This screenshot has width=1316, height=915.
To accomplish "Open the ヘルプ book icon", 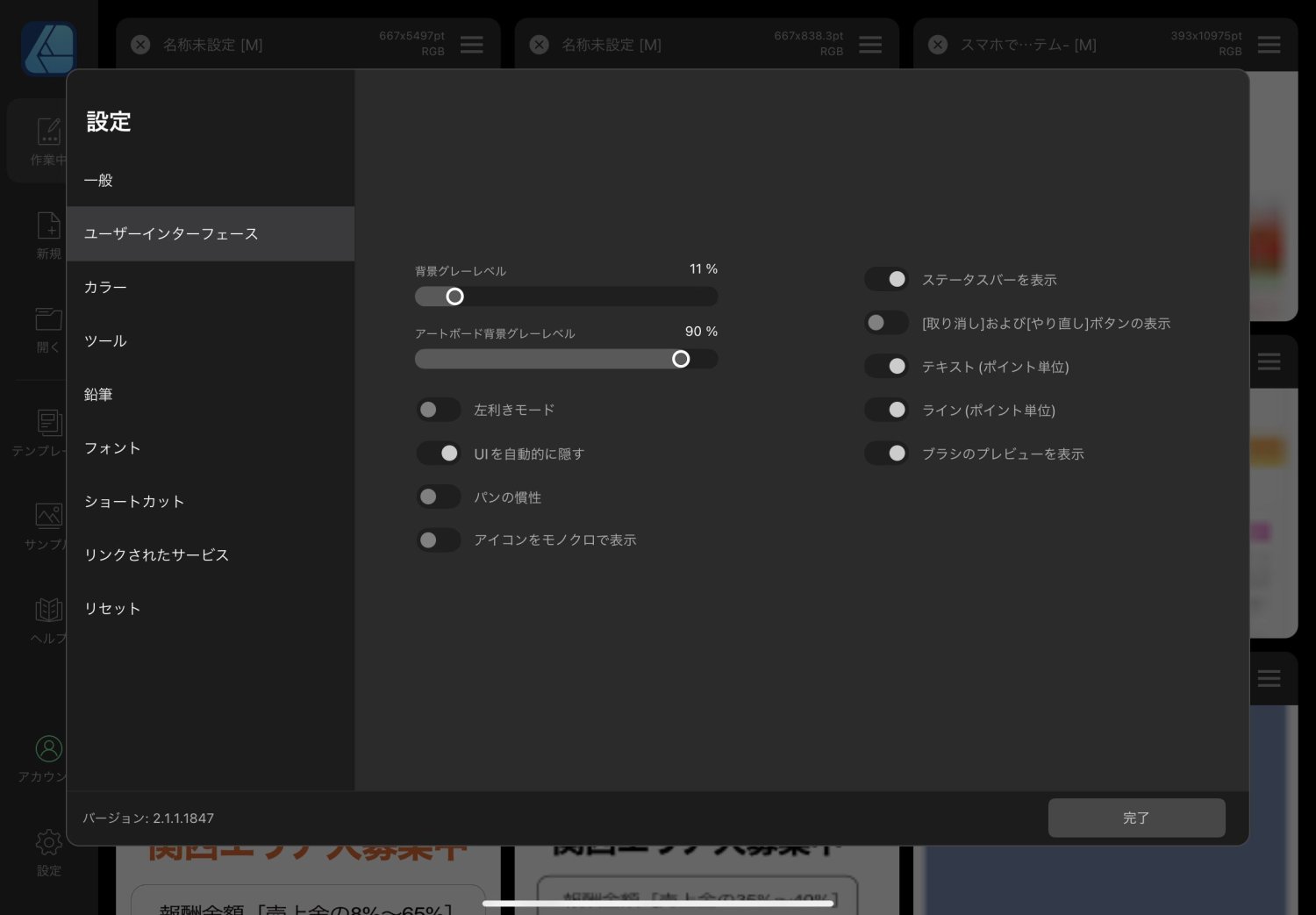I will [49, 610].
